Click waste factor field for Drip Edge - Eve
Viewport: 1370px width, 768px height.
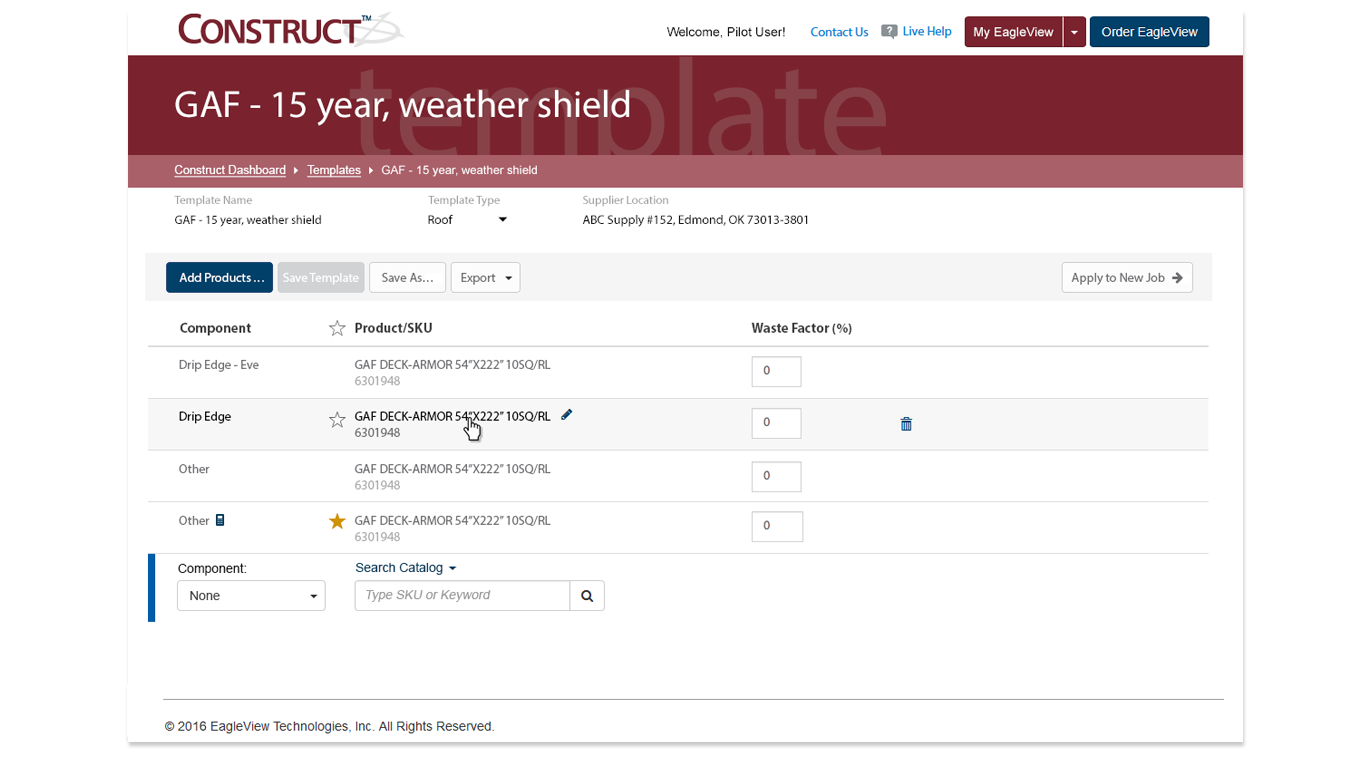pyautogui.click(x=777, y=371)
